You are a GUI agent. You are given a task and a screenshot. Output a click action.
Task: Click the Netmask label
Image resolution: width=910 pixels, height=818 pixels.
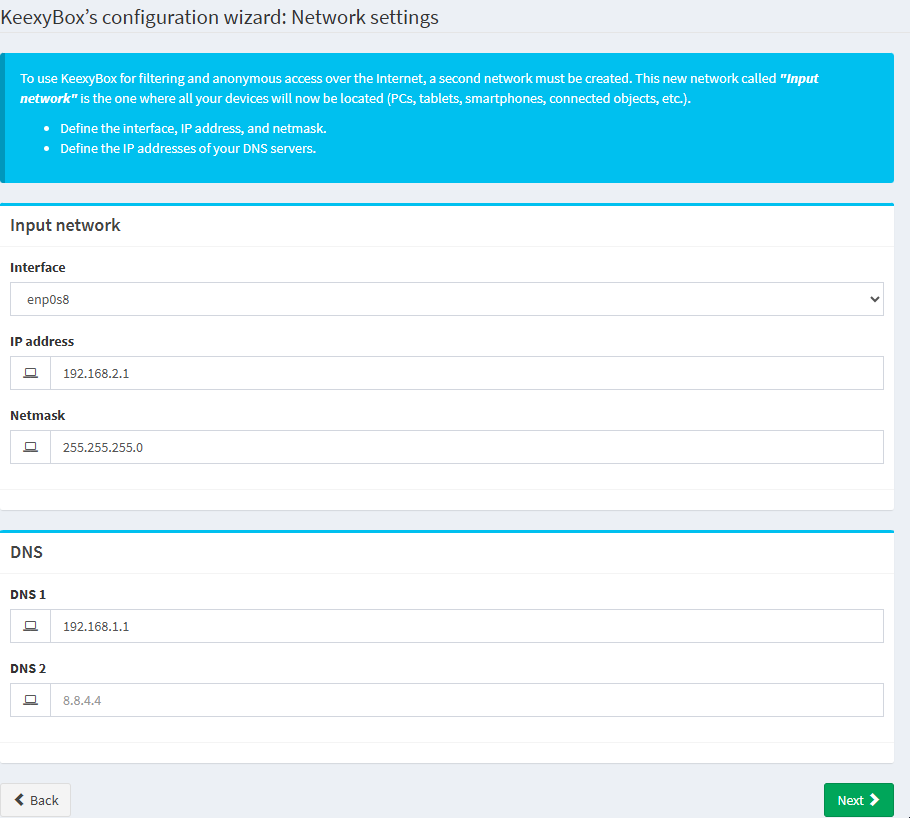pyautogui.click(x=38, y=416)
